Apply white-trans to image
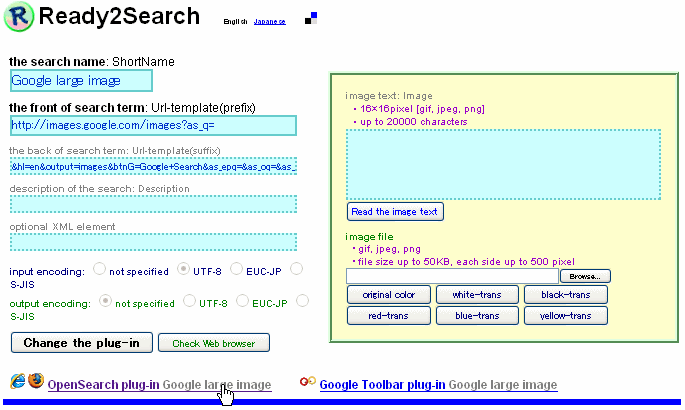 click(477, 295)
